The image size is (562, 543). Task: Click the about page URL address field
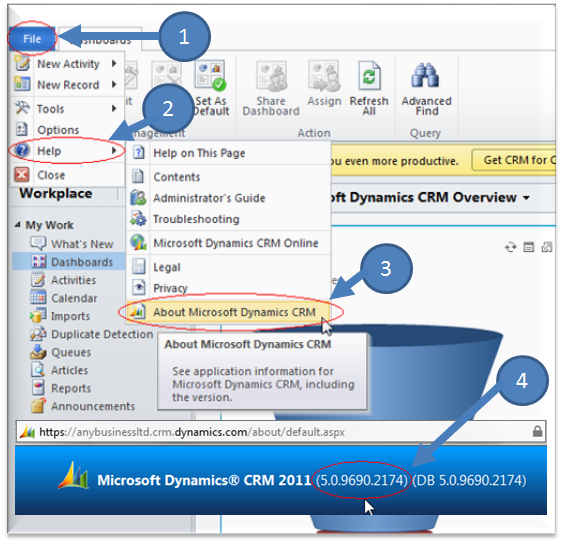tap(281, 432)
